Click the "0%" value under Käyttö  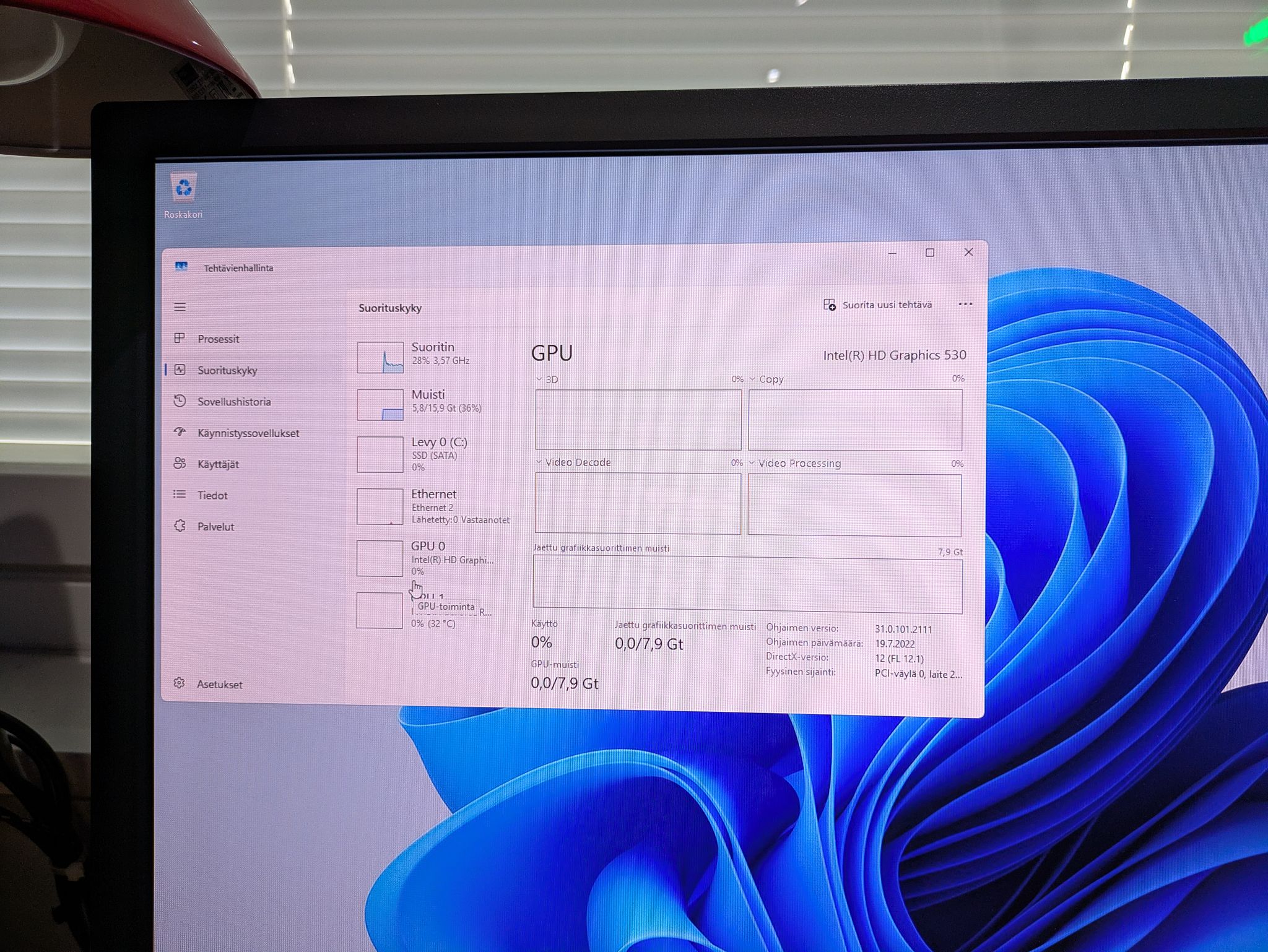542,642
